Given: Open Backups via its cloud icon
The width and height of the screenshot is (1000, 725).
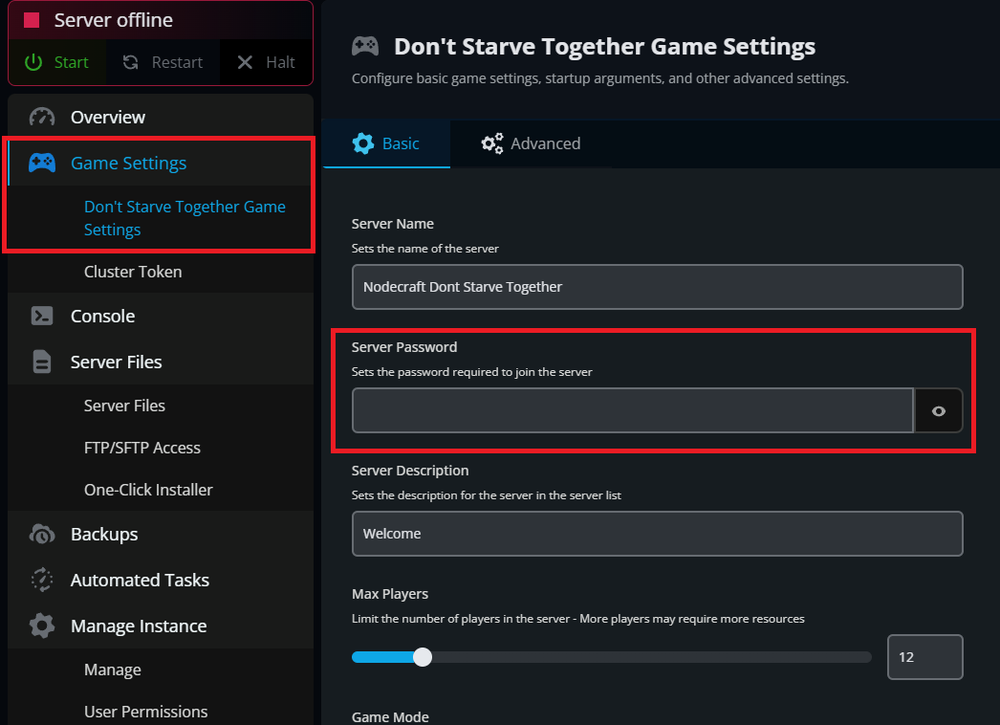Looking at the screenshot, I should point(40,534).
